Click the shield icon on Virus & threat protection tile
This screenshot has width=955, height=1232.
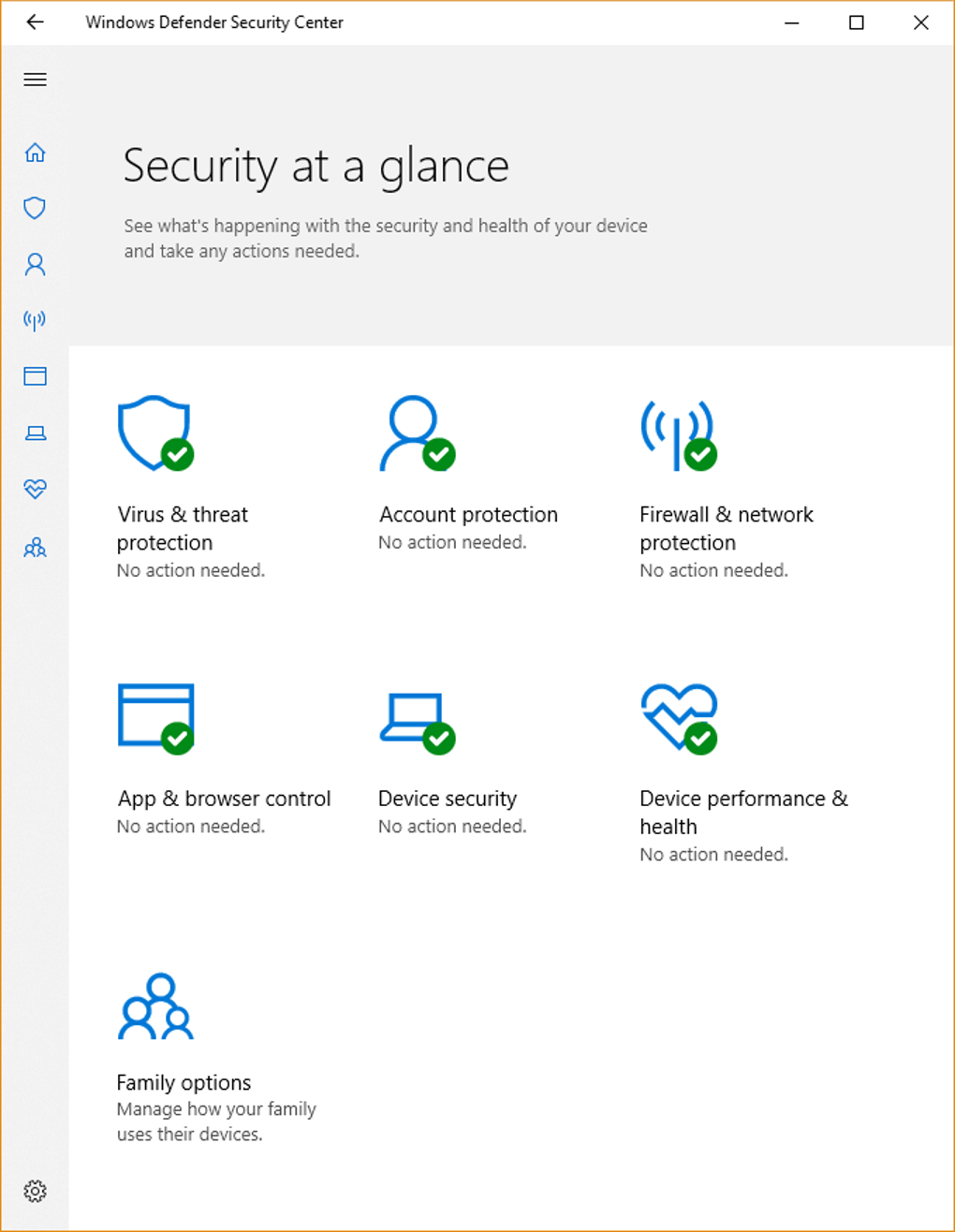point(154,433)
